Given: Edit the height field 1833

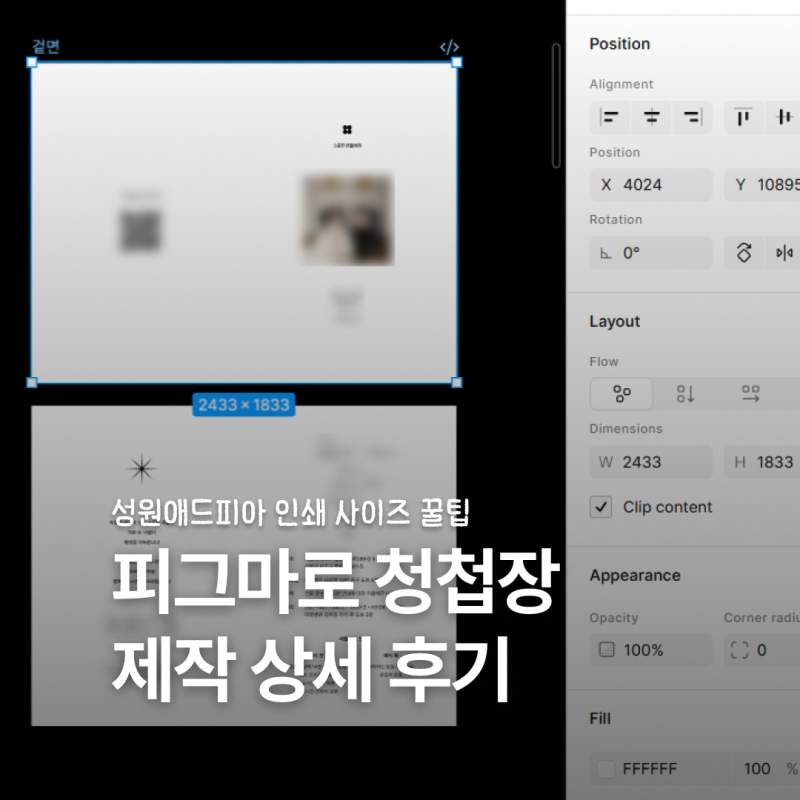Looking at the screenshot, I should click(x=762, y=462).
